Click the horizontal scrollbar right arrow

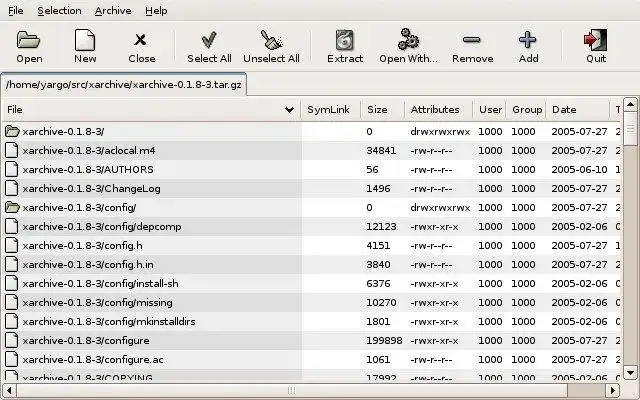(x=612, y=391)
